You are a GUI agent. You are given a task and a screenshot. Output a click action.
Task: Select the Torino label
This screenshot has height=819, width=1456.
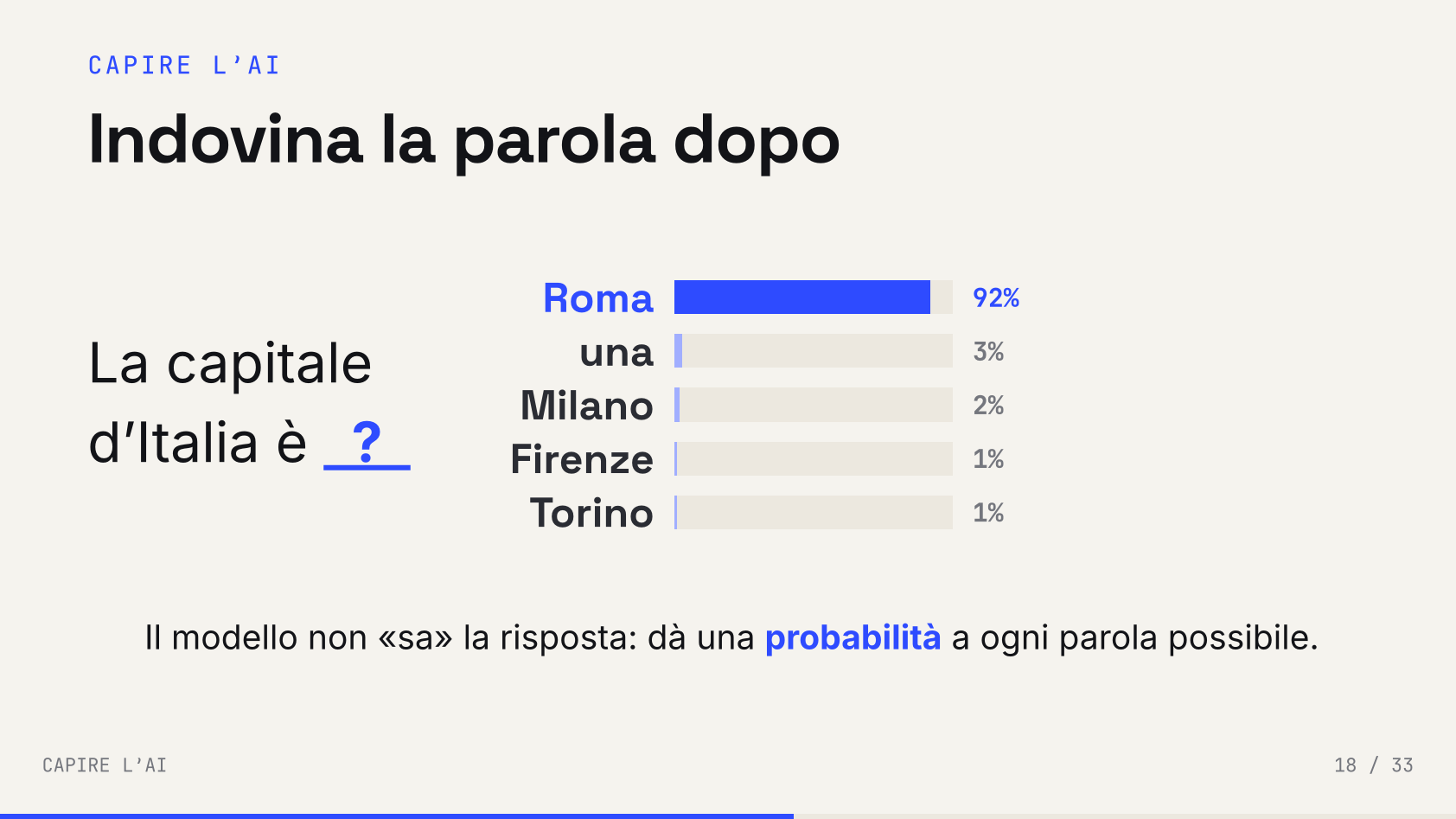[591, 513]
